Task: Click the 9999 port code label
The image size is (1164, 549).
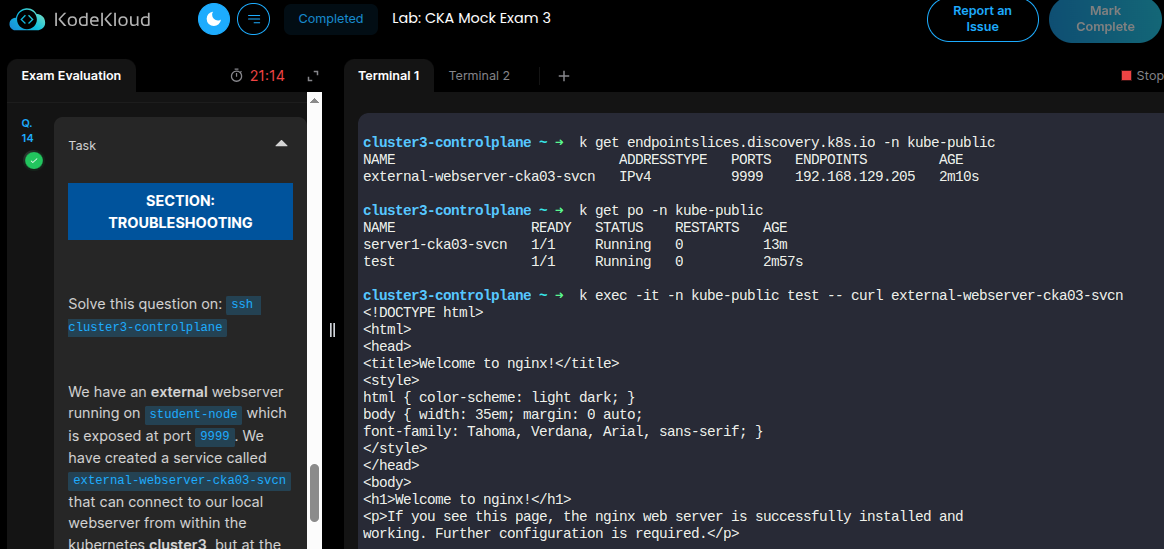Action: coord(215,436)
